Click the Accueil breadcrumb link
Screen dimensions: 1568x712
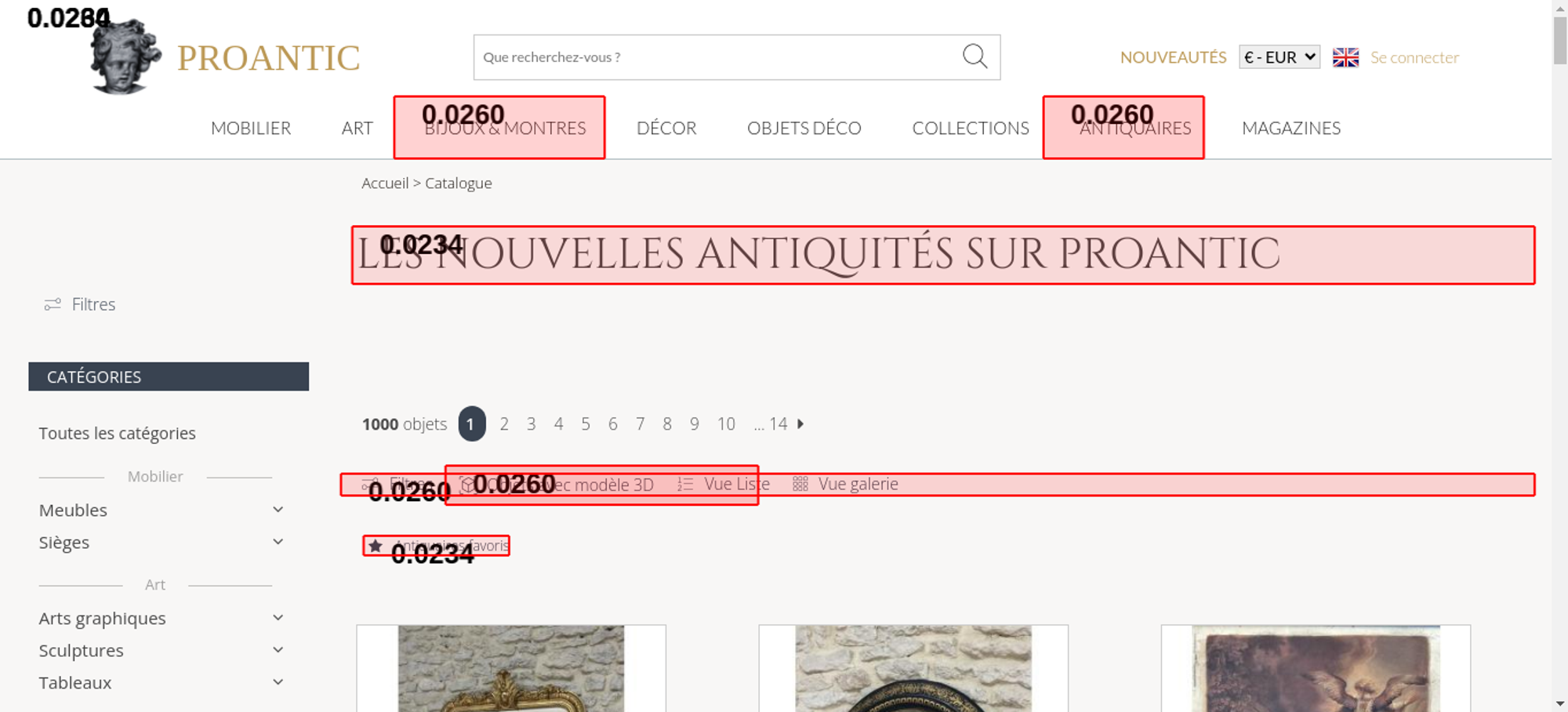(x=385, y=183)
